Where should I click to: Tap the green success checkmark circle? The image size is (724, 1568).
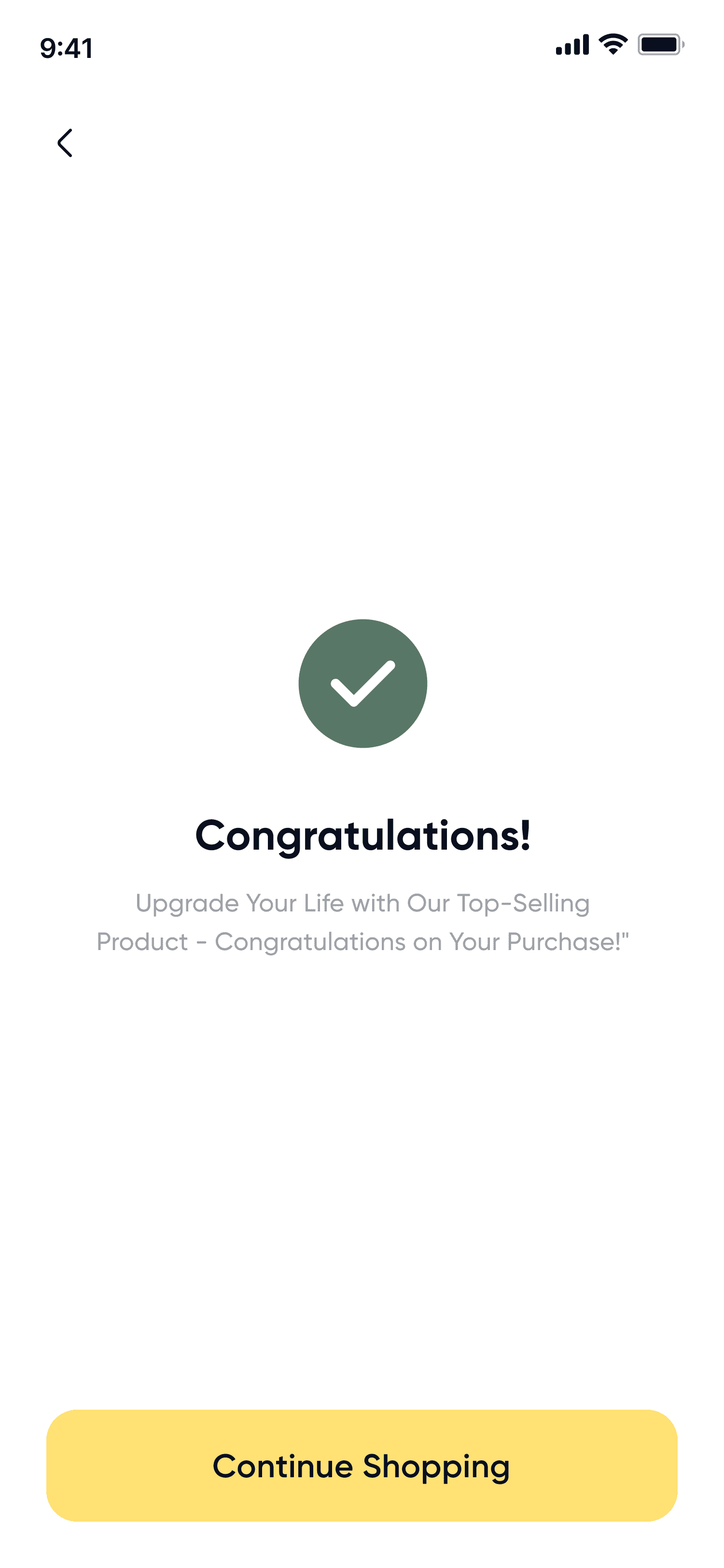point(362,684)
